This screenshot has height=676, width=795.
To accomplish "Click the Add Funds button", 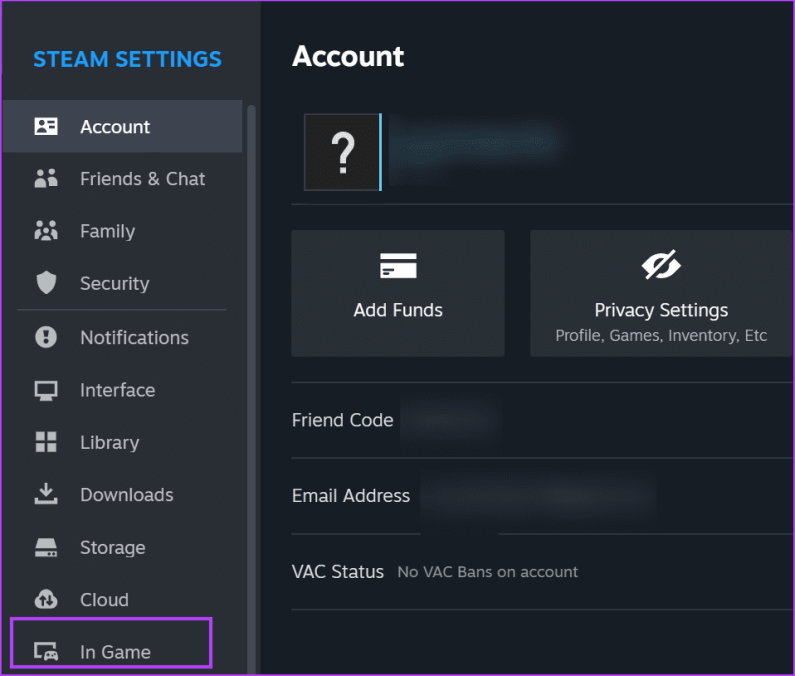I will coord(398,293).
